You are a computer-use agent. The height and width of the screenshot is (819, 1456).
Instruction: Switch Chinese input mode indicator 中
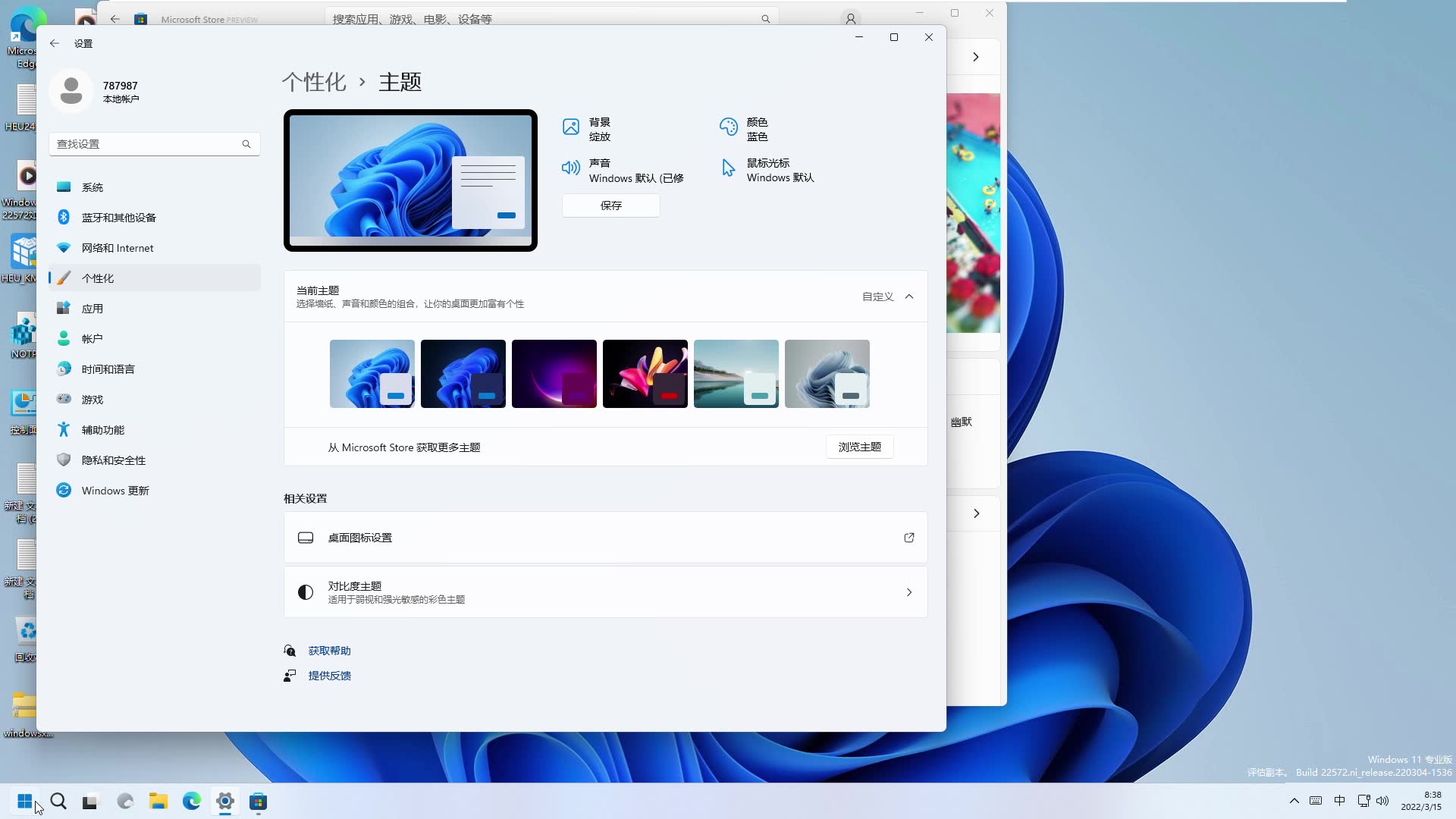coord(1339,801)
